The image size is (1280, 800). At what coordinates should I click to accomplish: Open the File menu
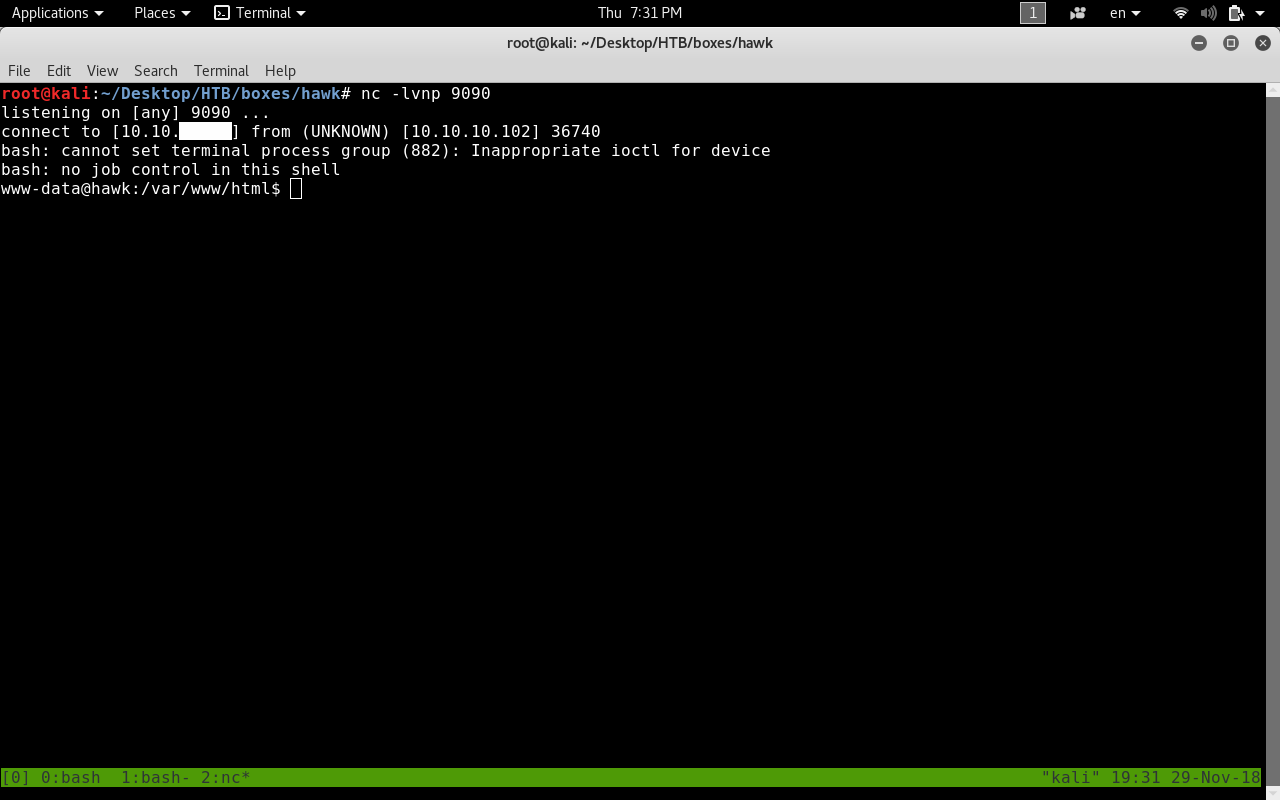[19, 71]
